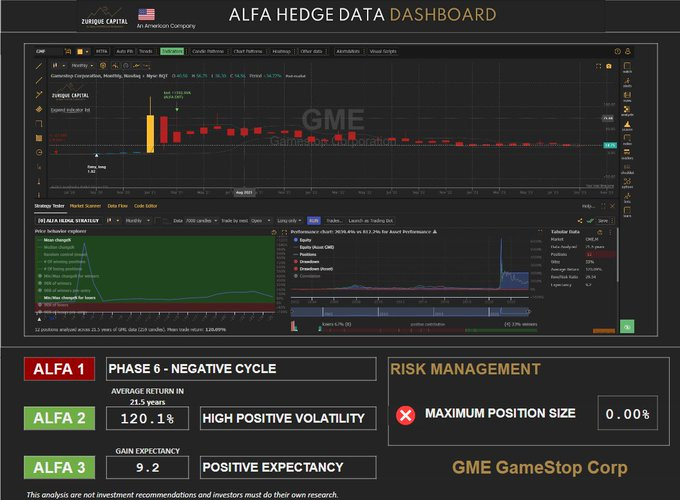Open the index panel in right sidebar

627,140
